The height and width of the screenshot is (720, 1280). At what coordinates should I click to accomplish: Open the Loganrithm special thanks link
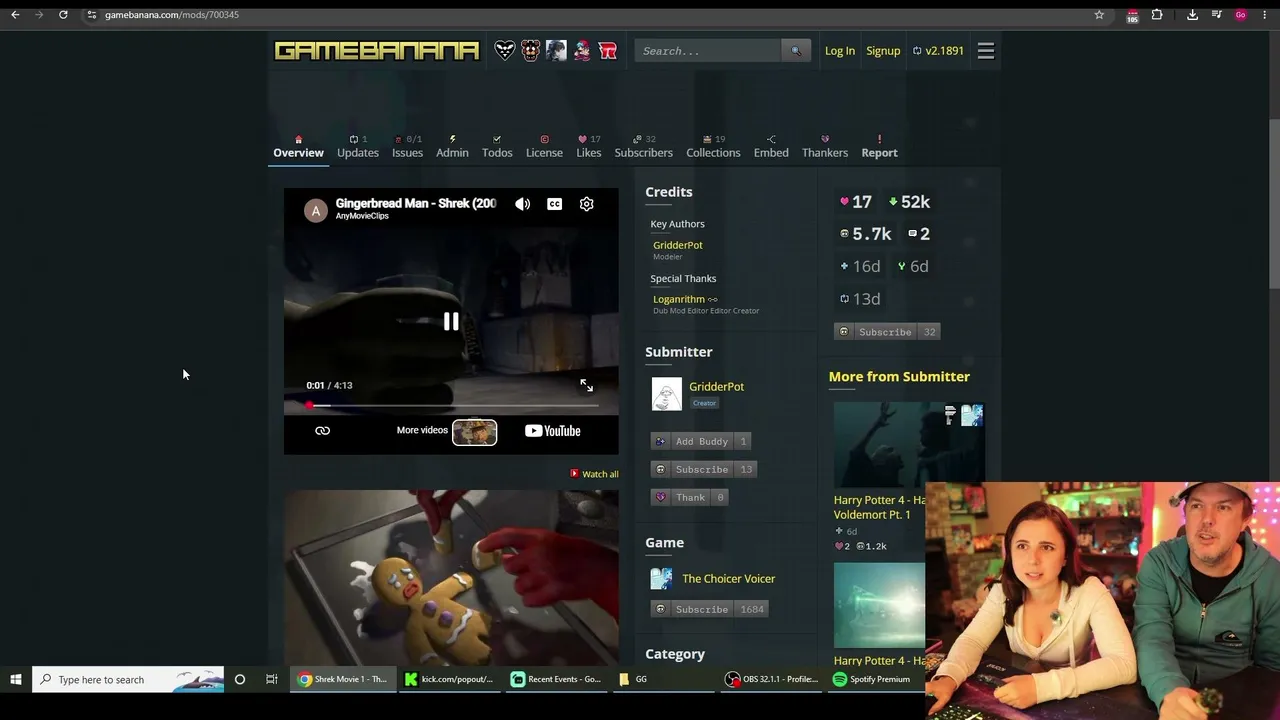pyautogui.click(x=679, y=299)
